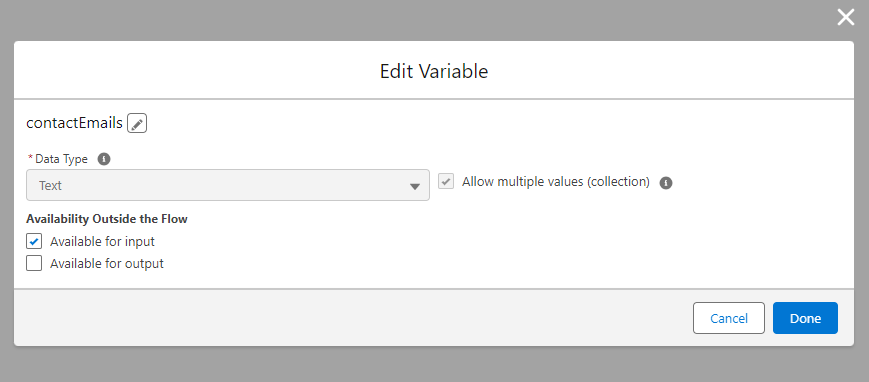Click the Data Type field label
Screen dimensions: 869x382
coord(61,159)
